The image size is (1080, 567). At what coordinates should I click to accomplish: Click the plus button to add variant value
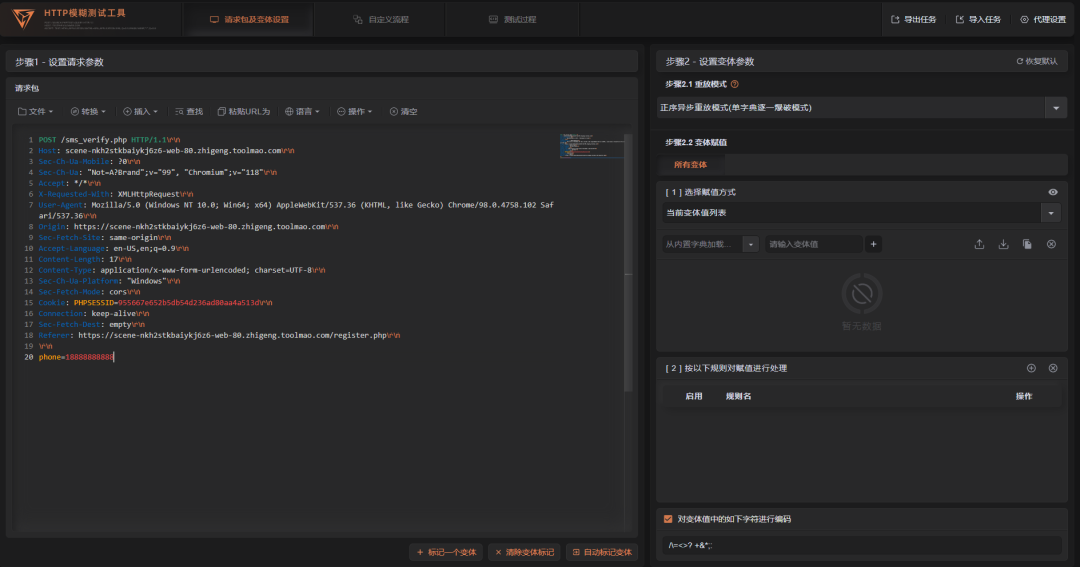point(873,244)
